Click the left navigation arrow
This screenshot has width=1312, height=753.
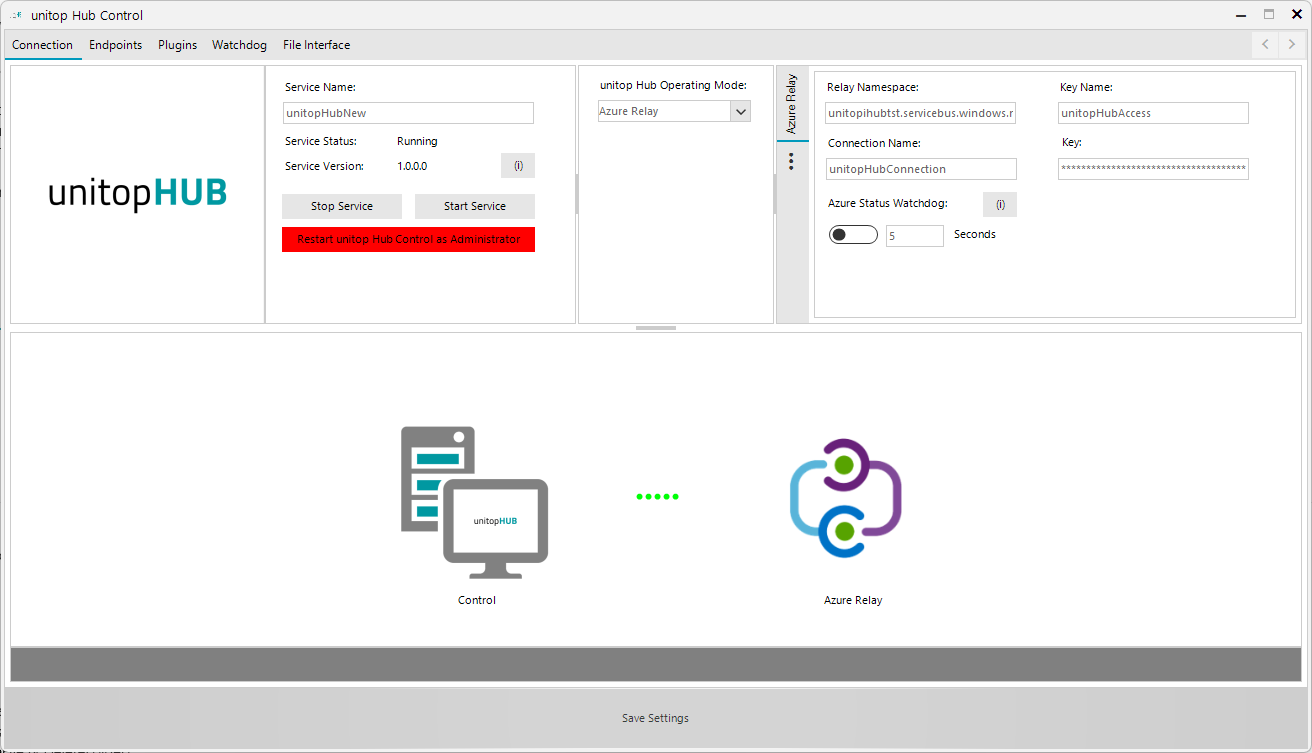1265,44
